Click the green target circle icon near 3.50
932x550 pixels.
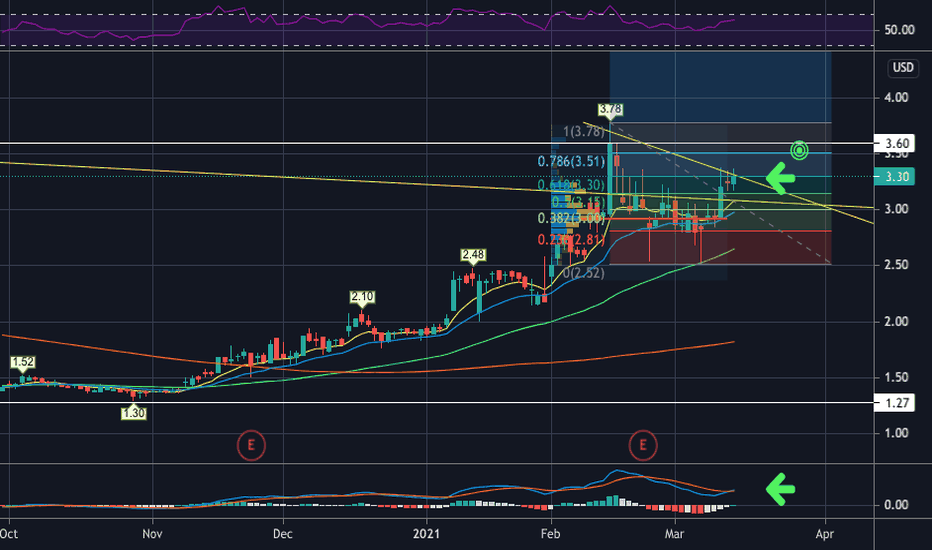[799, 150]
